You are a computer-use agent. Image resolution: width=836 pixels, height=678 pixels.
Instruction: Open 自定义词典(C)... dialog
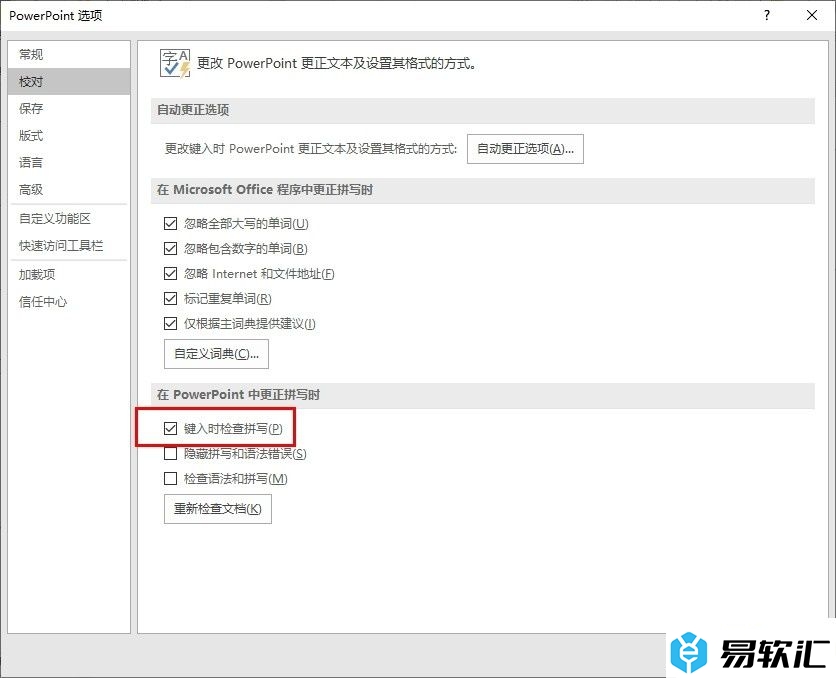tap(216, 354)
